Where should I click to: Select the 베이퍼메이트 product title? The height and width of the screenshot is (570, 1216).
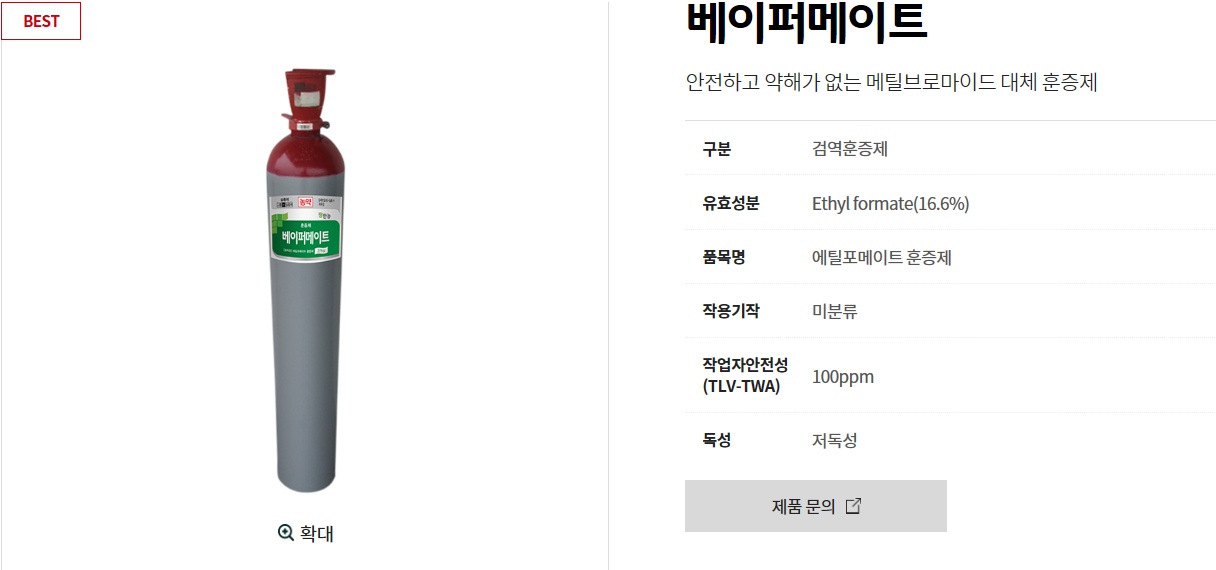coord(807,22)
